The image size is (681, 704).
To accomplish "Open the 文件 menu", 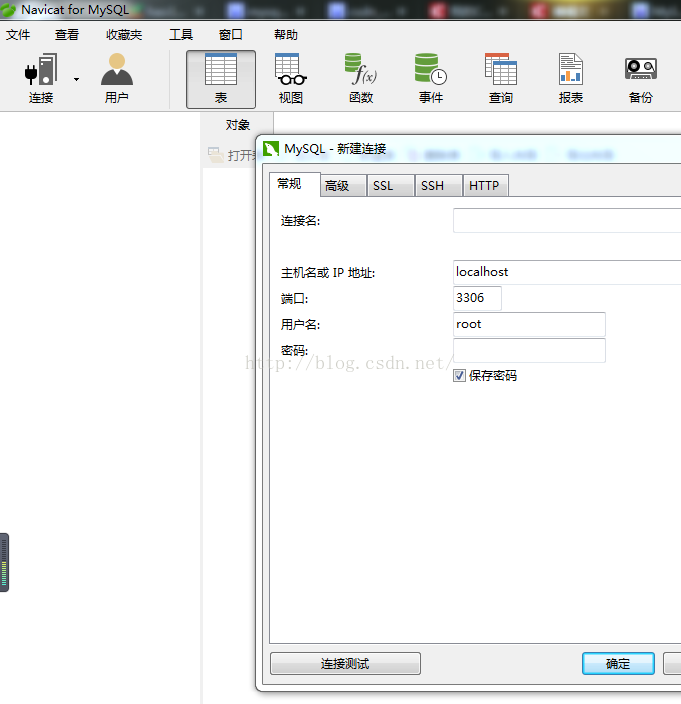I will [18, 35].
